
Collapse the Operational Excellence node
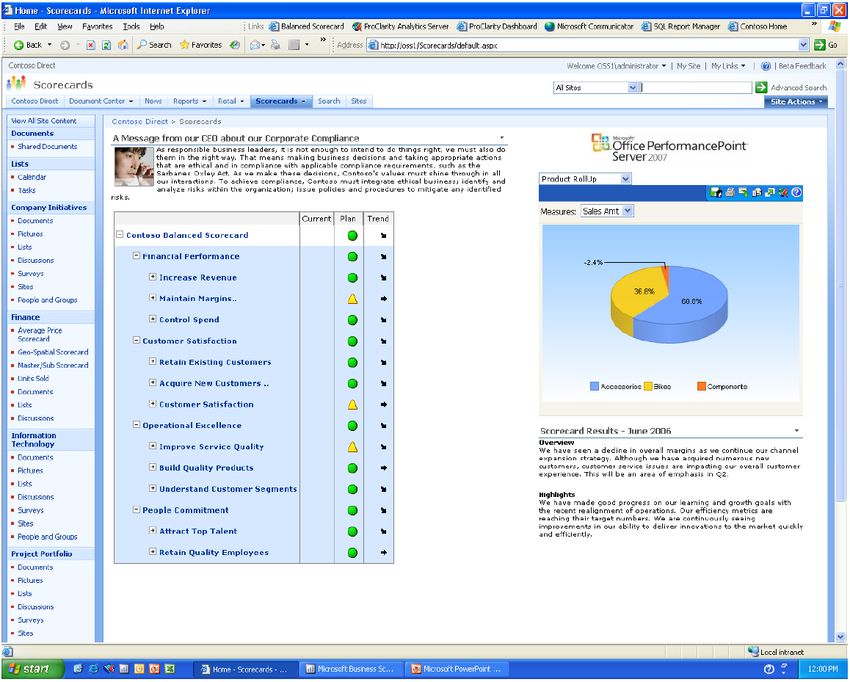[136, 424]
